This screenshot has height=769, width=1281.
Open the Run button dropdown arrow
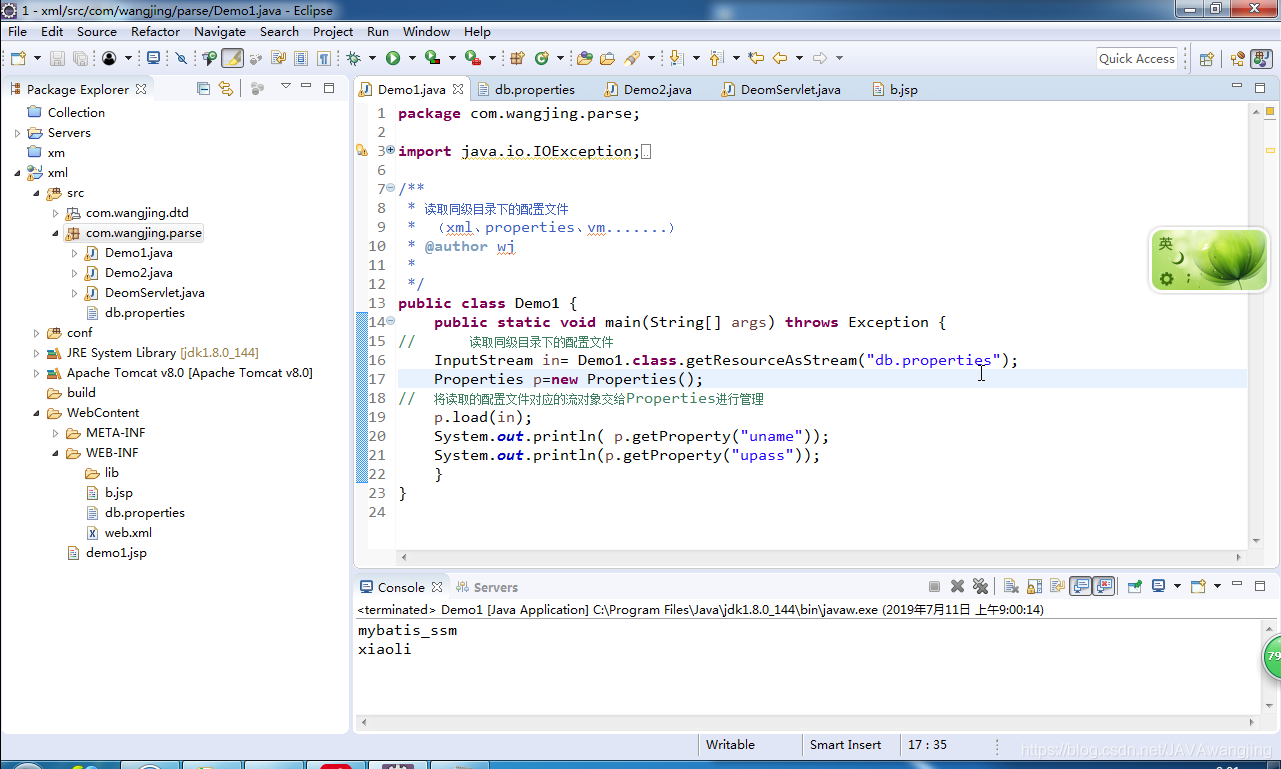[412, 58]
